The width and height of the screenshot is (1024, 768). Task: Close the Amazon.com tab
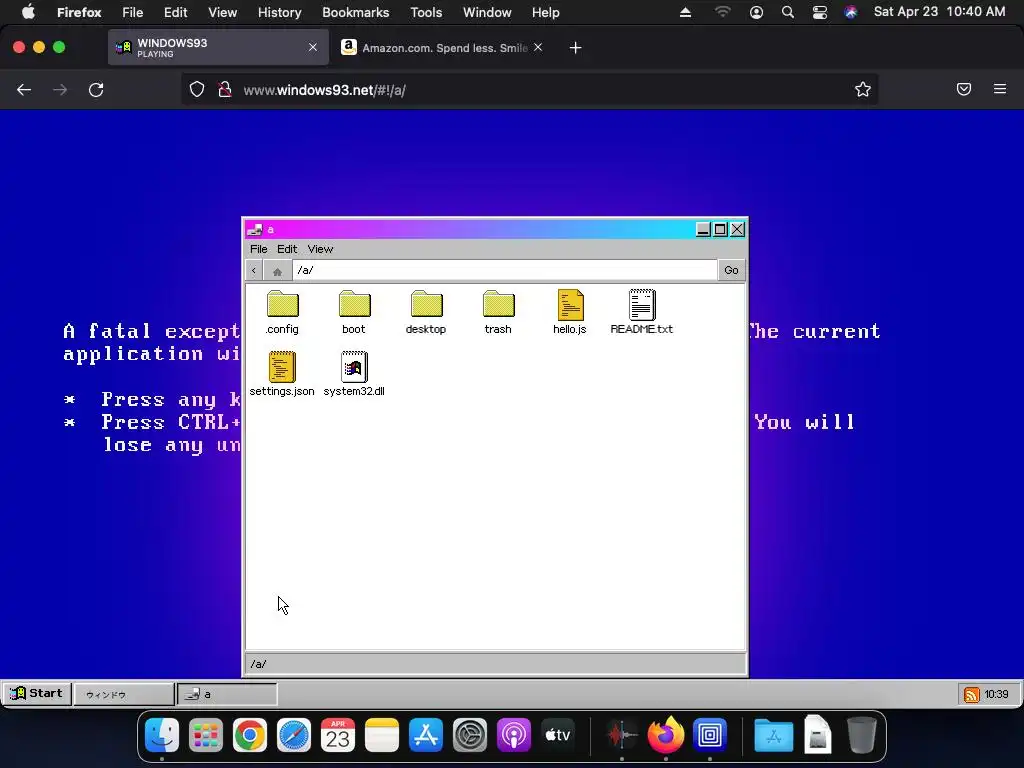[x=537, y=47]
